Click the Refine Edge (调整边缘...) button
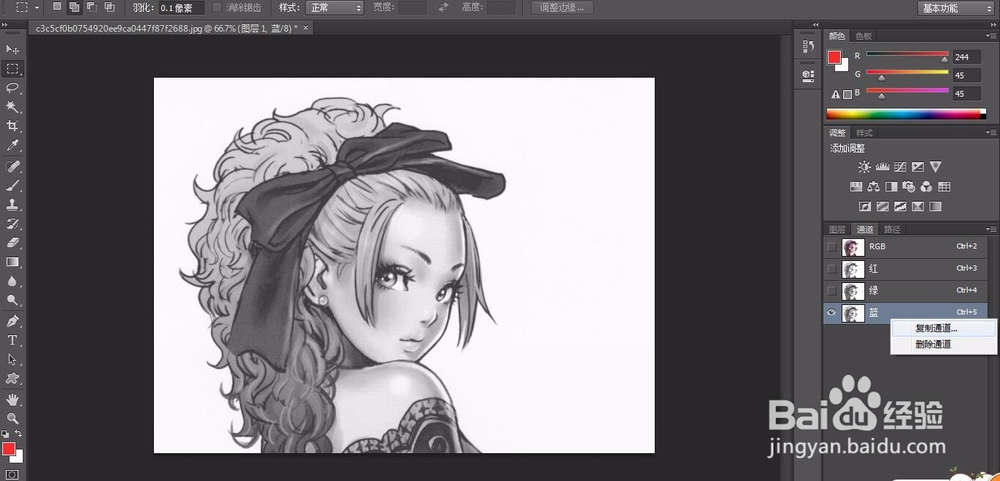The image size is (1000, 481). pos(562,8)
